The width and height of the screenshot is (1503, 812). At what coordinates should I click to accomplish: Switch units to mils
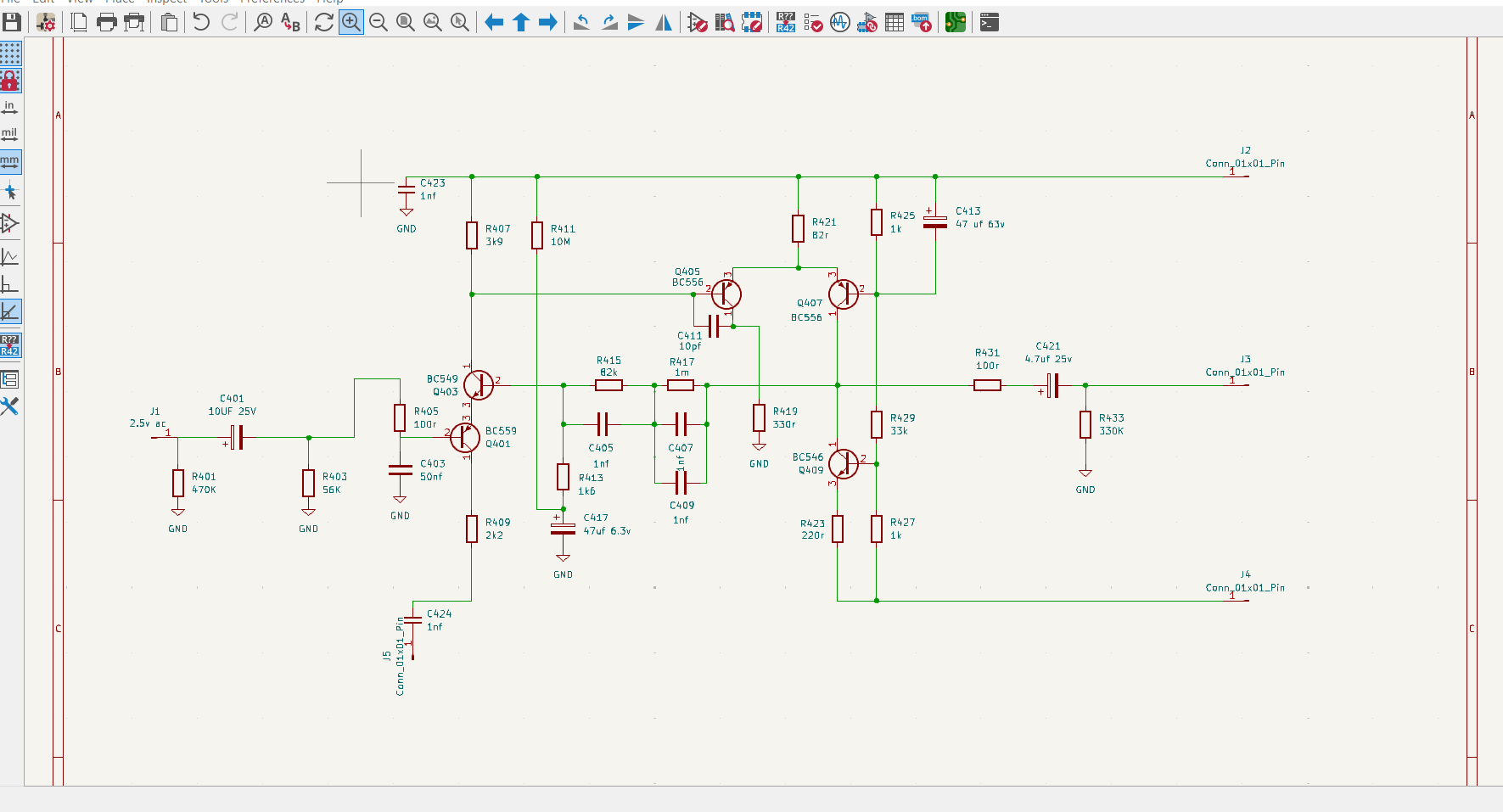click(x=10, y=135)
